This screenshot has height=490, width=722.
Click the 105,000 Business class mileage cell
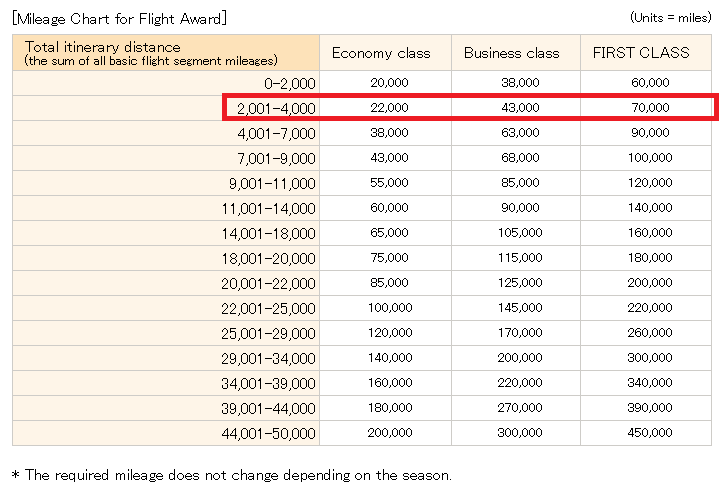point(519,233)
